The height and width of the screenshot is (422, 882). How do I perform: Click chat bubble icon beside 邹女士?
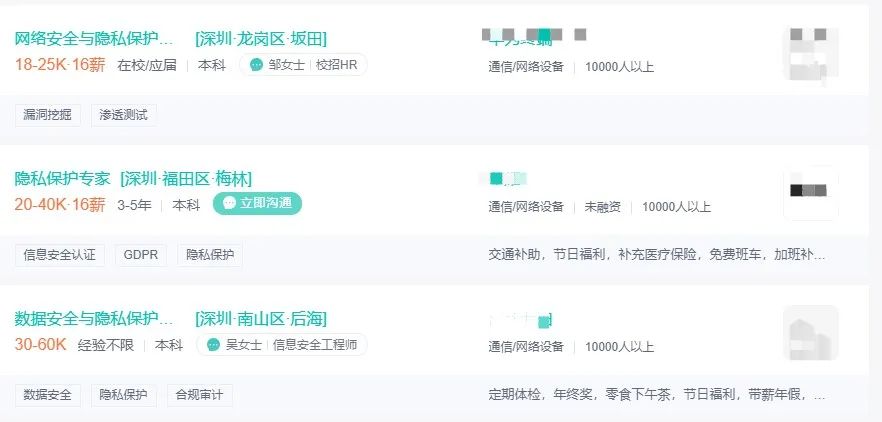point(256,65)
